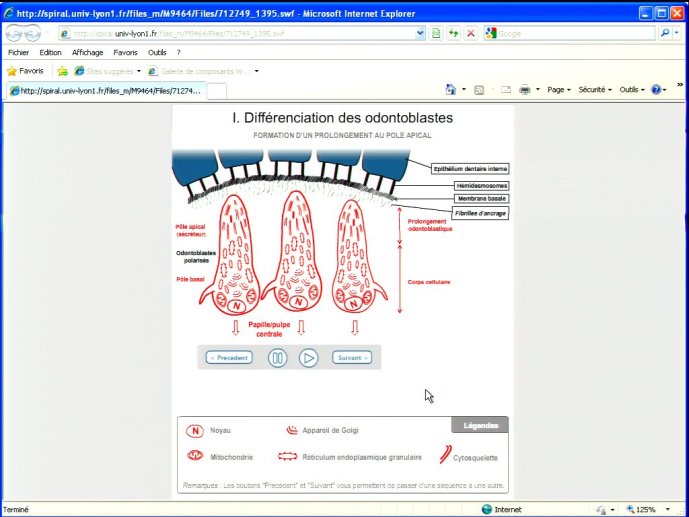689x517 pixels.
Task: Click the Papille/pulpe centrale label
Action: [x=269, y=329]
